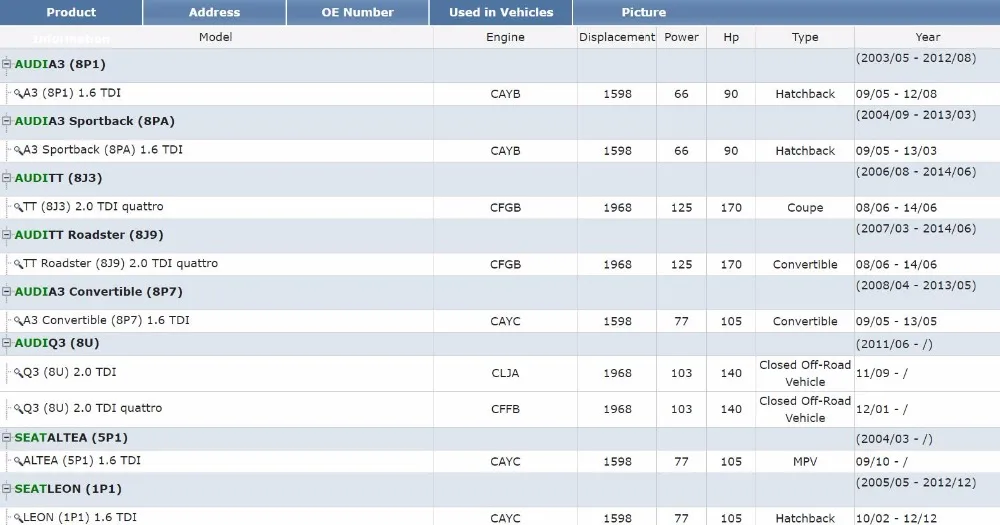Click year range 09/05 - 13/03

(x=896, y=151)
